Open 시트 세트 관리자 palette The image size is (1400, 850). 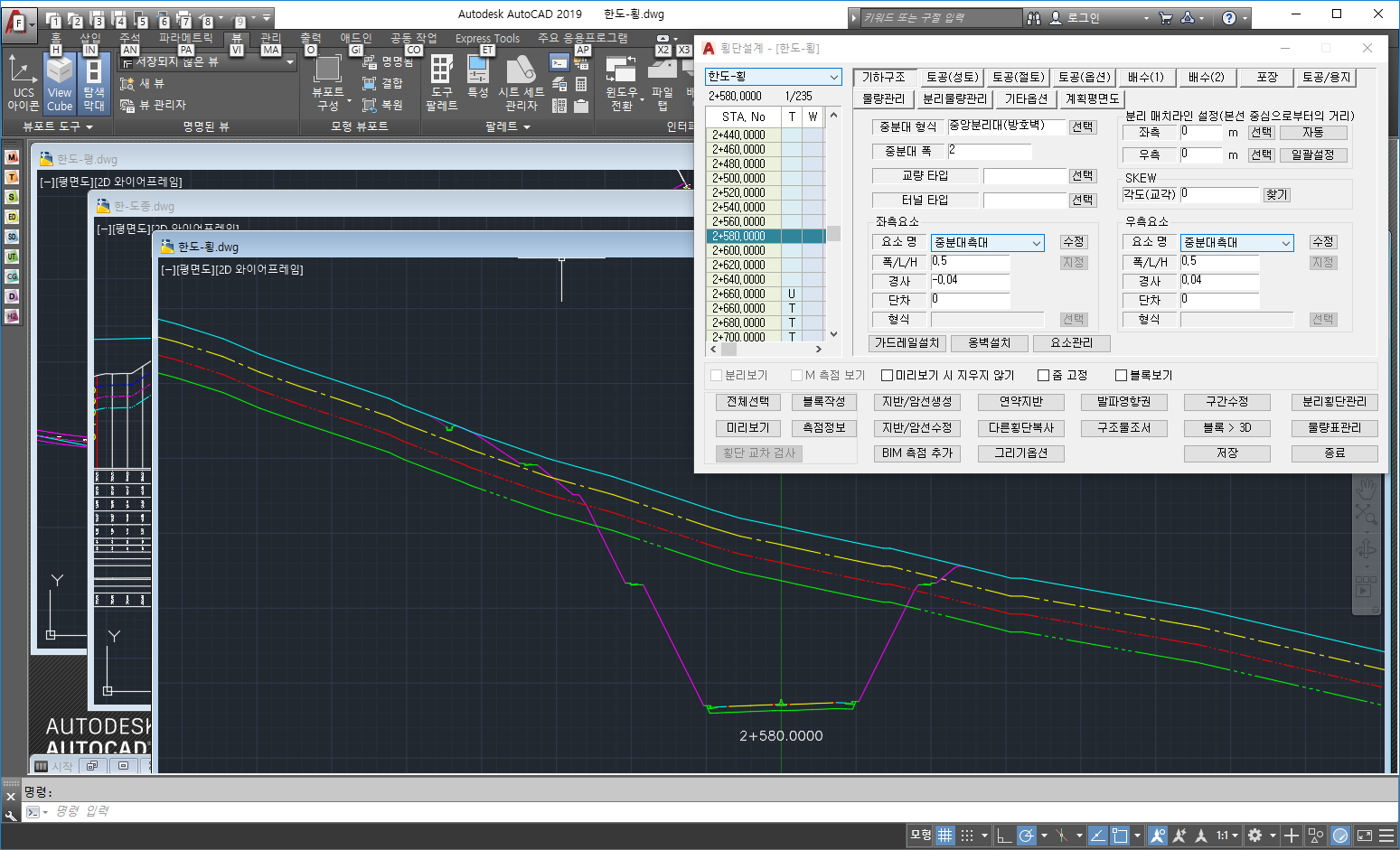pyautogui.click(x=521, y=82)
